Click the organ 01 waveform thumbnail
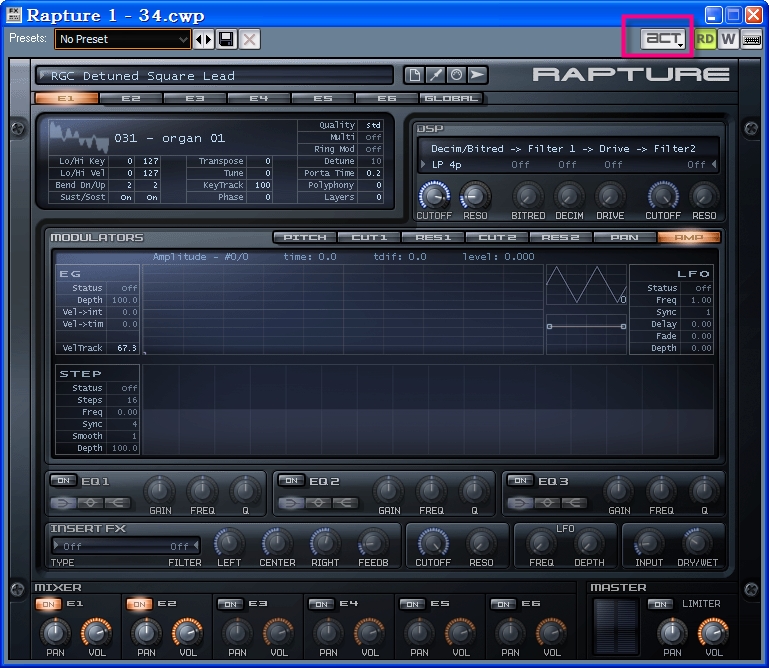 [x=78, y=138]
